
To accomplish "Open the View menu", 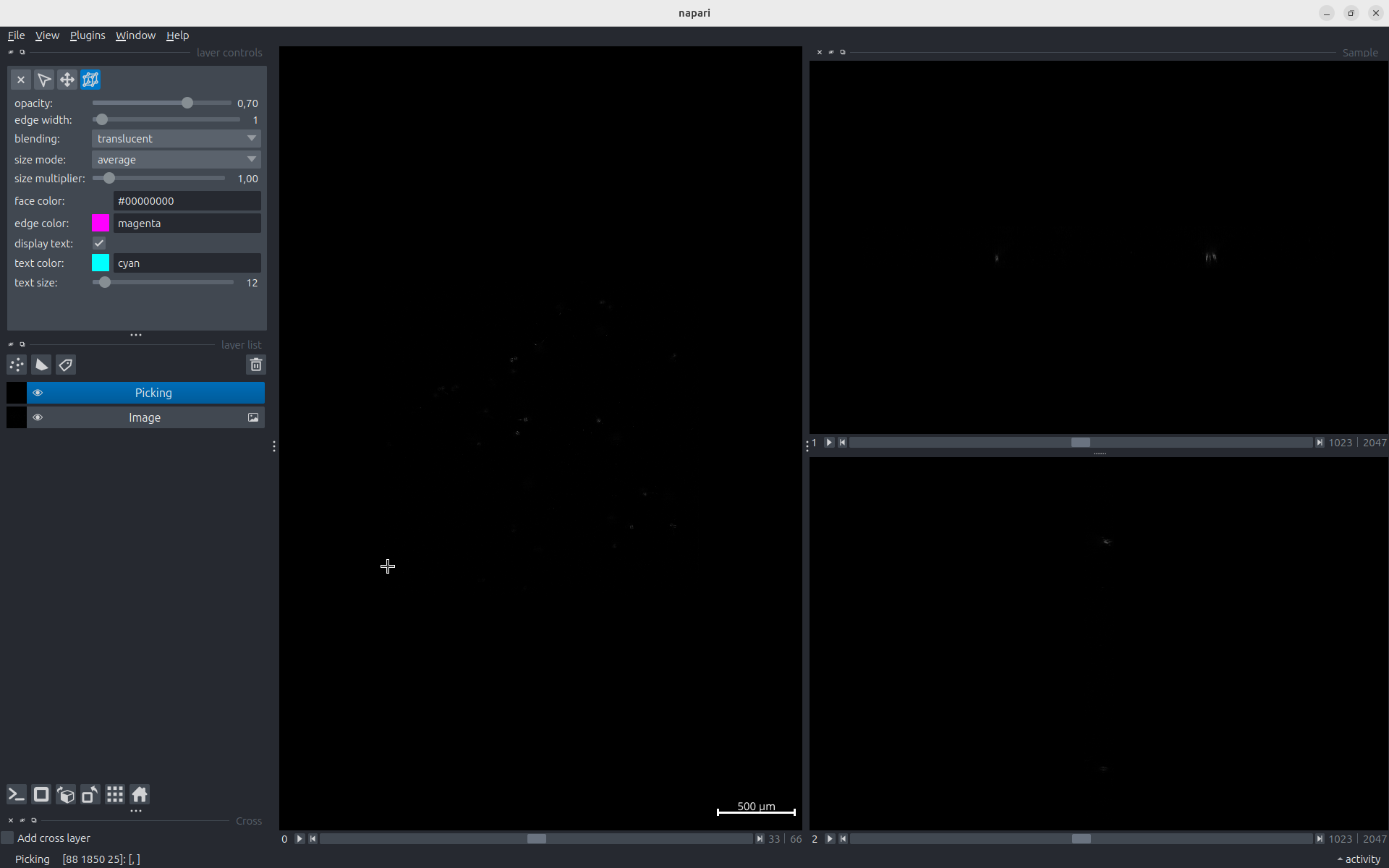I will click(x=47, y=35).
